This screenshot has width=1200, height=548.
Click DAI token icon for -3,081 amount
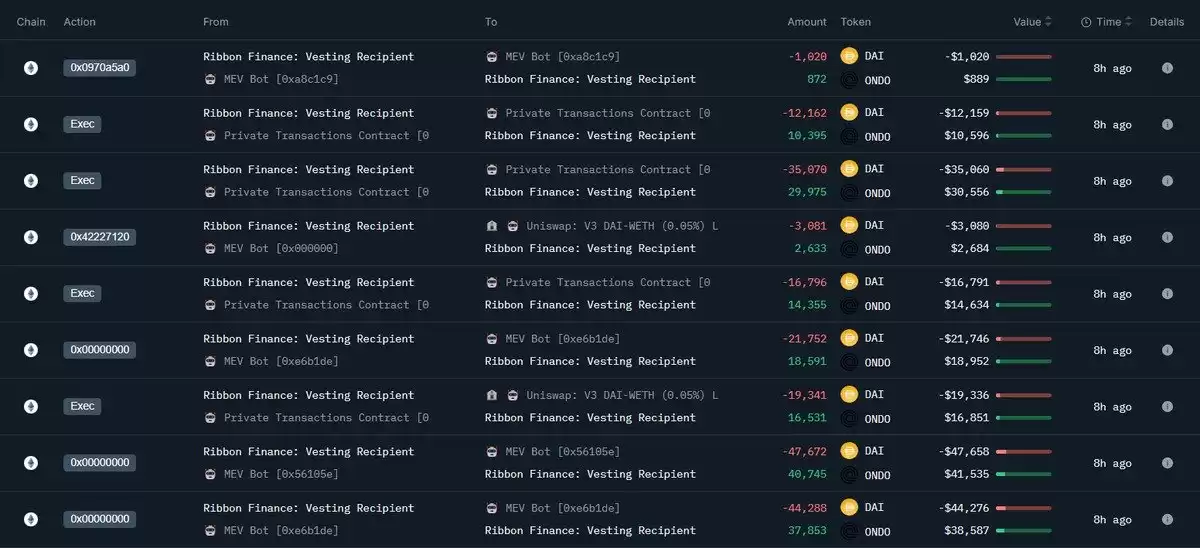point(850,226)
